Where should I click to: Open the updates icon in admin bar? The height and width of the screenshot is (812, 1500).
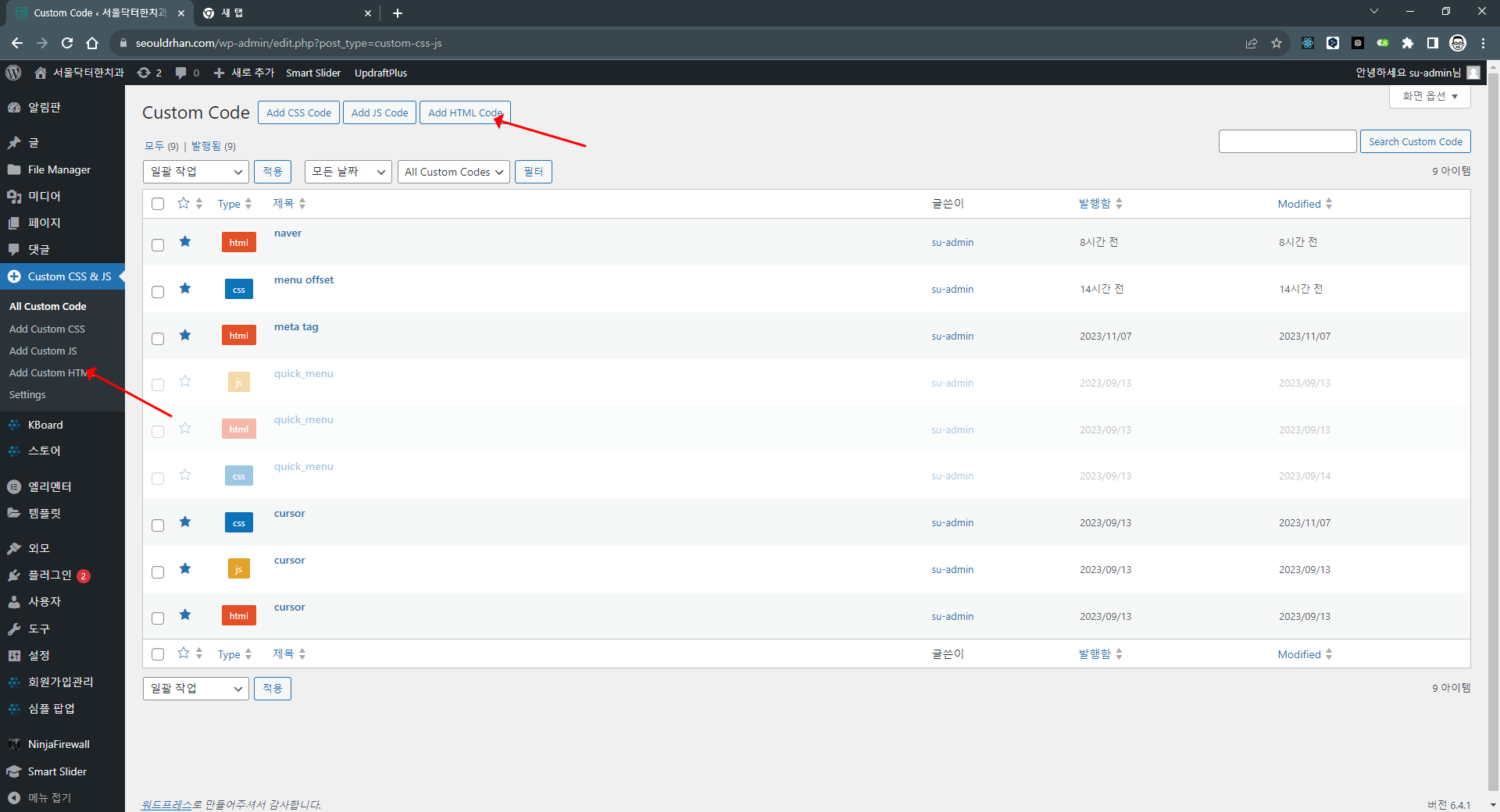(x=144, y=73)
